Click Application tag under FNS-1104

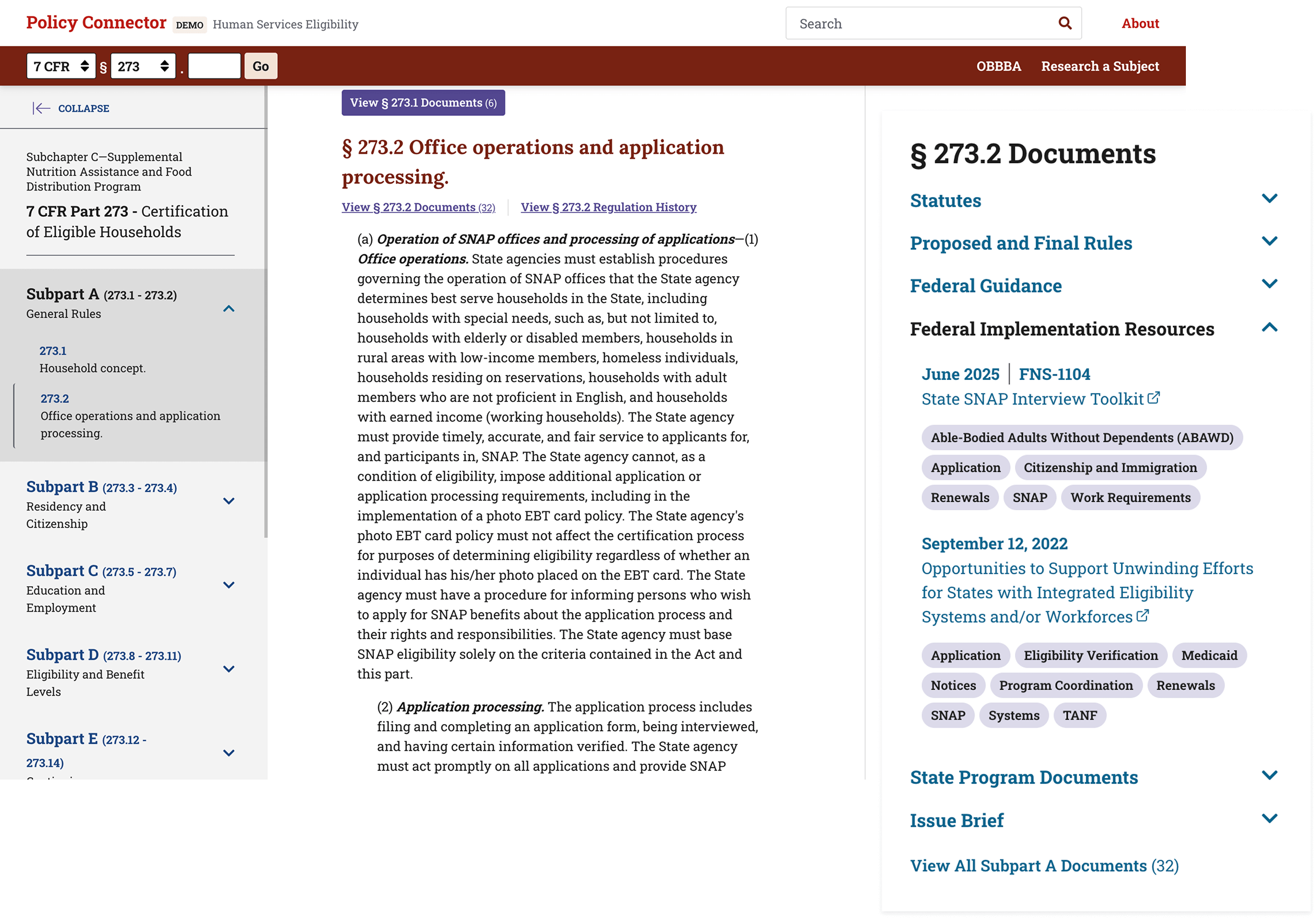[x=965, y=467]
